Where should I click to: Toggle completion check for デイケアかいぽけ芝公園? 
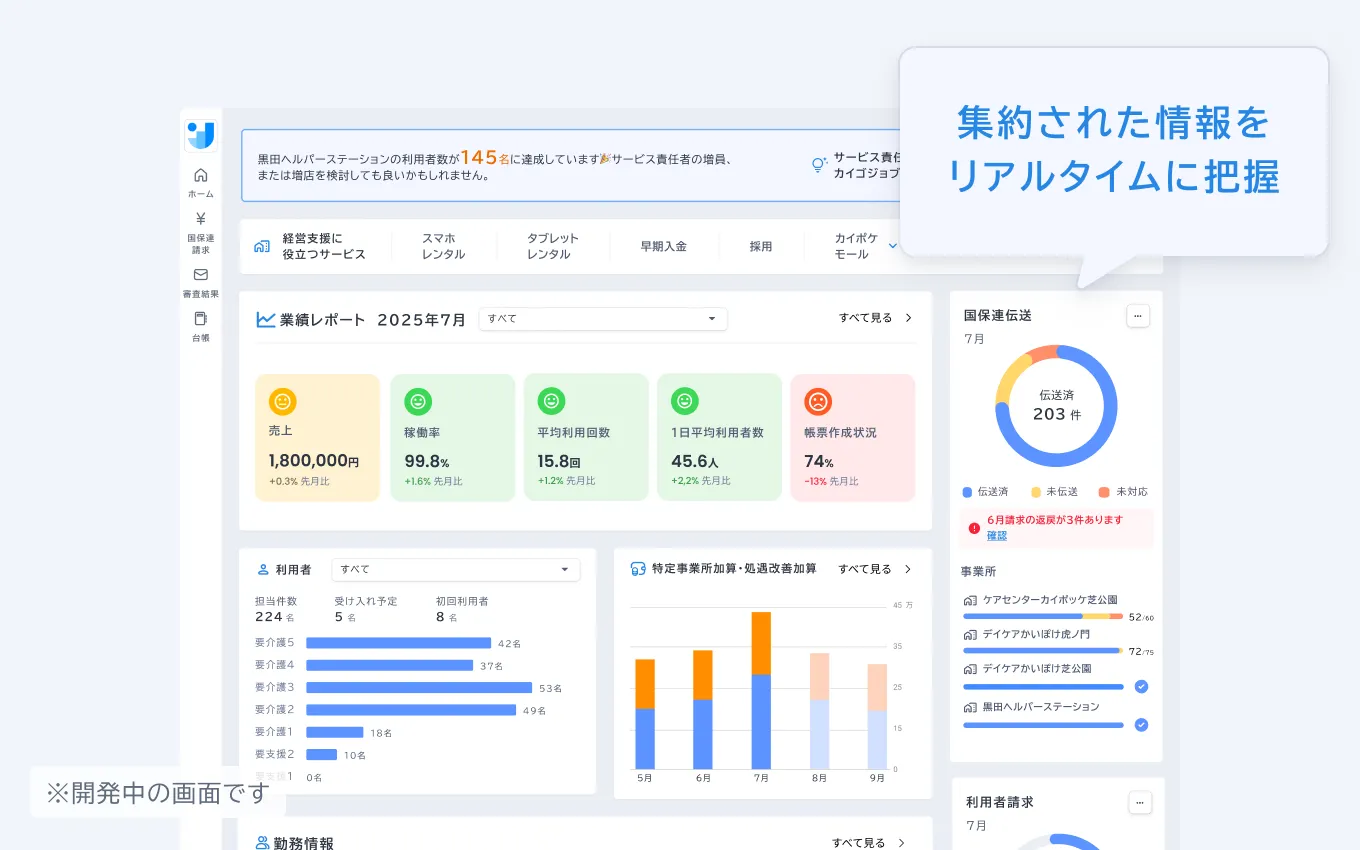(1141, 686)
